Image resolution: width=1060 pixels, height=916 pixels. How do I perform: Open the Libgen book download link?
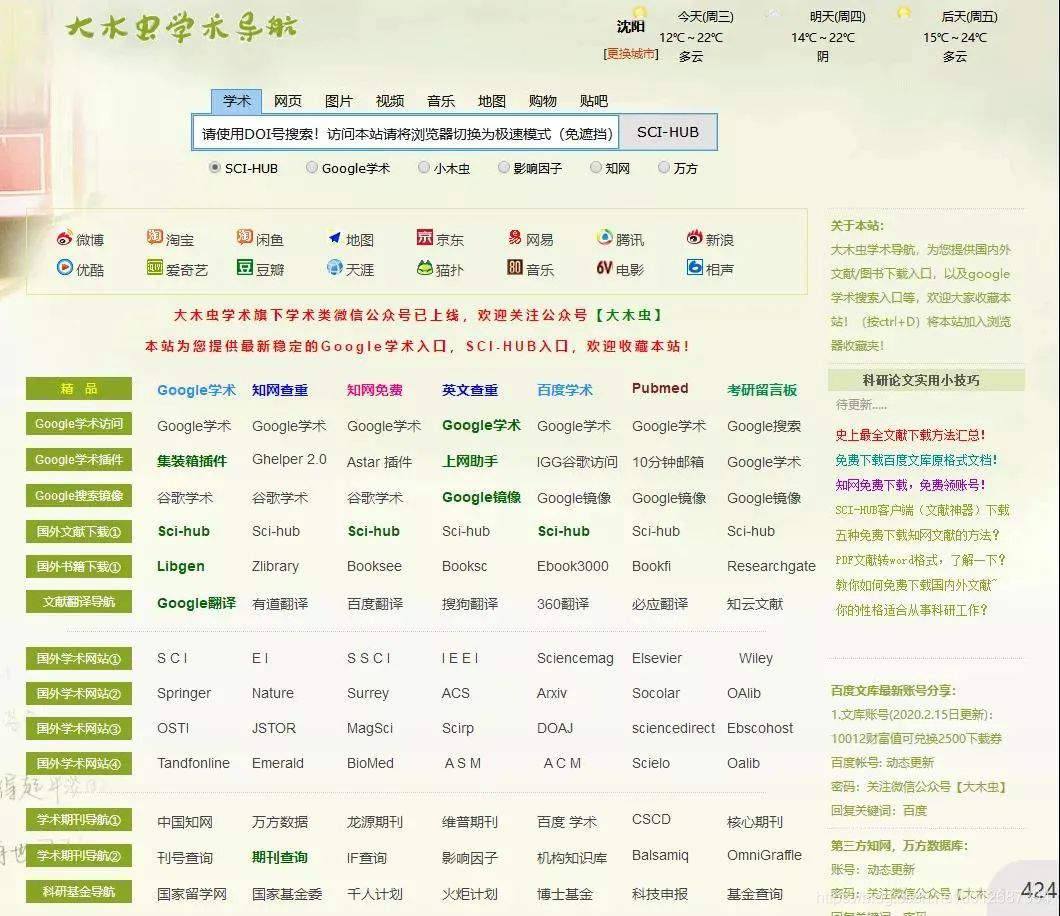(x=180, y=566)
